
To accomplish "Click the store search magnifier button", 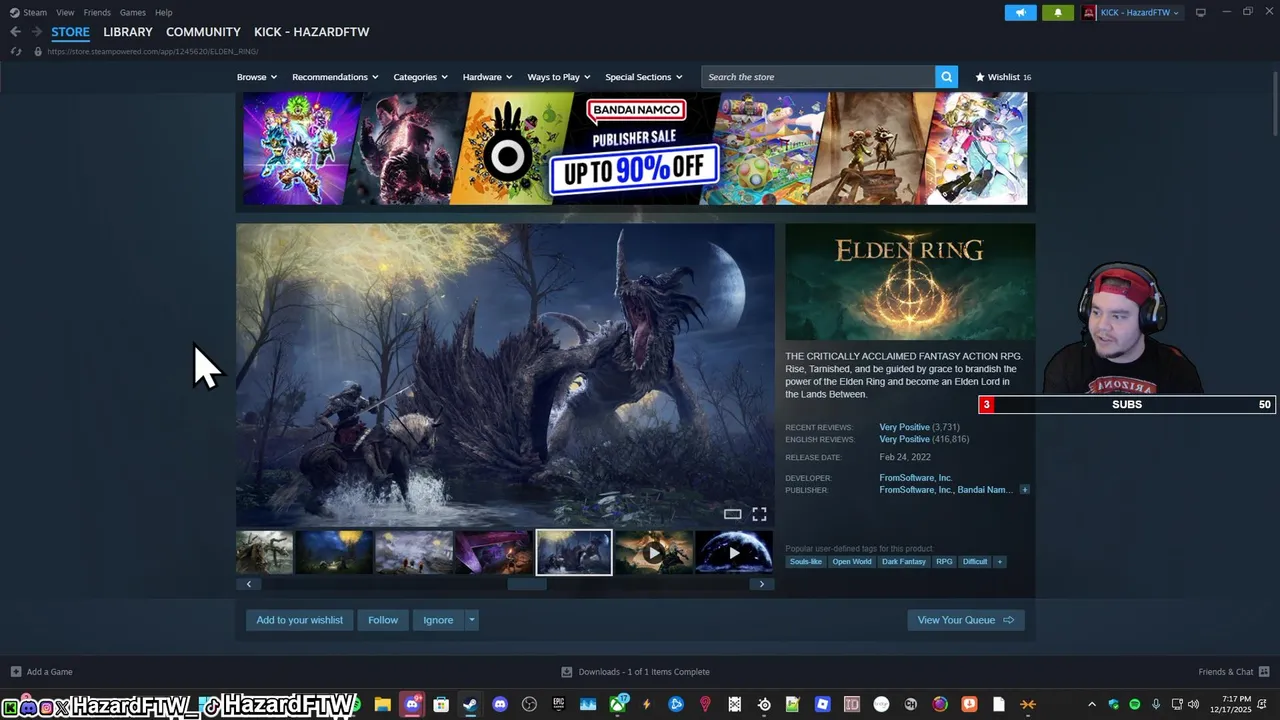I will coord(946,77).
